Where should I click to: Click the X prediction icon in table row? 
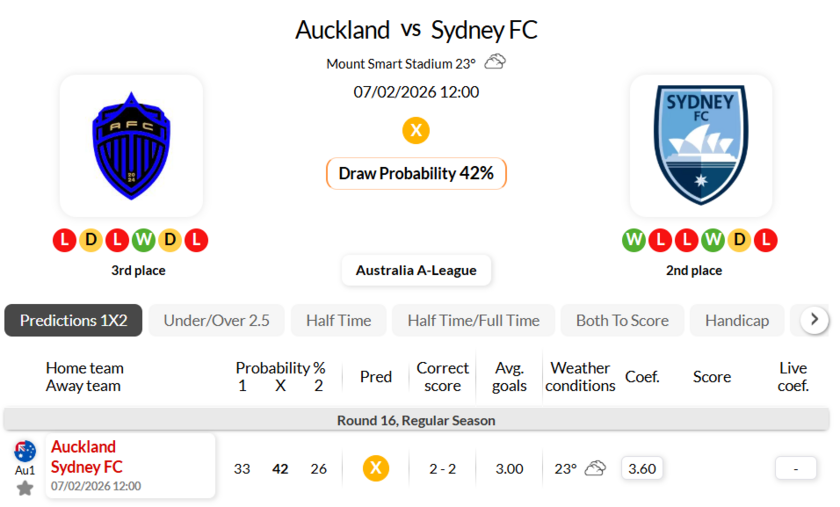(376, 468)
